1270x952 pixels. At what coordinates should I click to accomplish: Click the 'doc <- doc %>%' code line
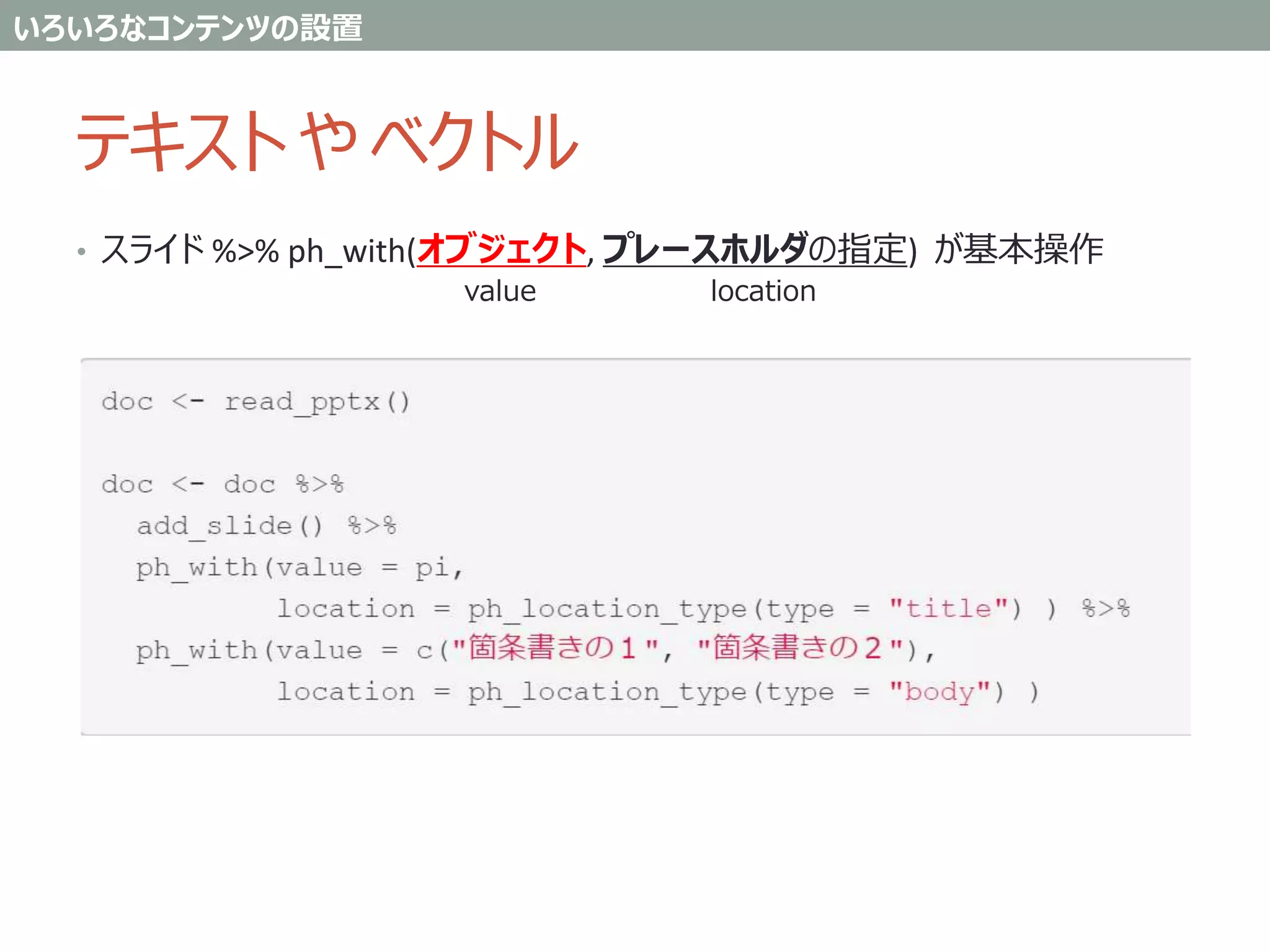[223, 484]
